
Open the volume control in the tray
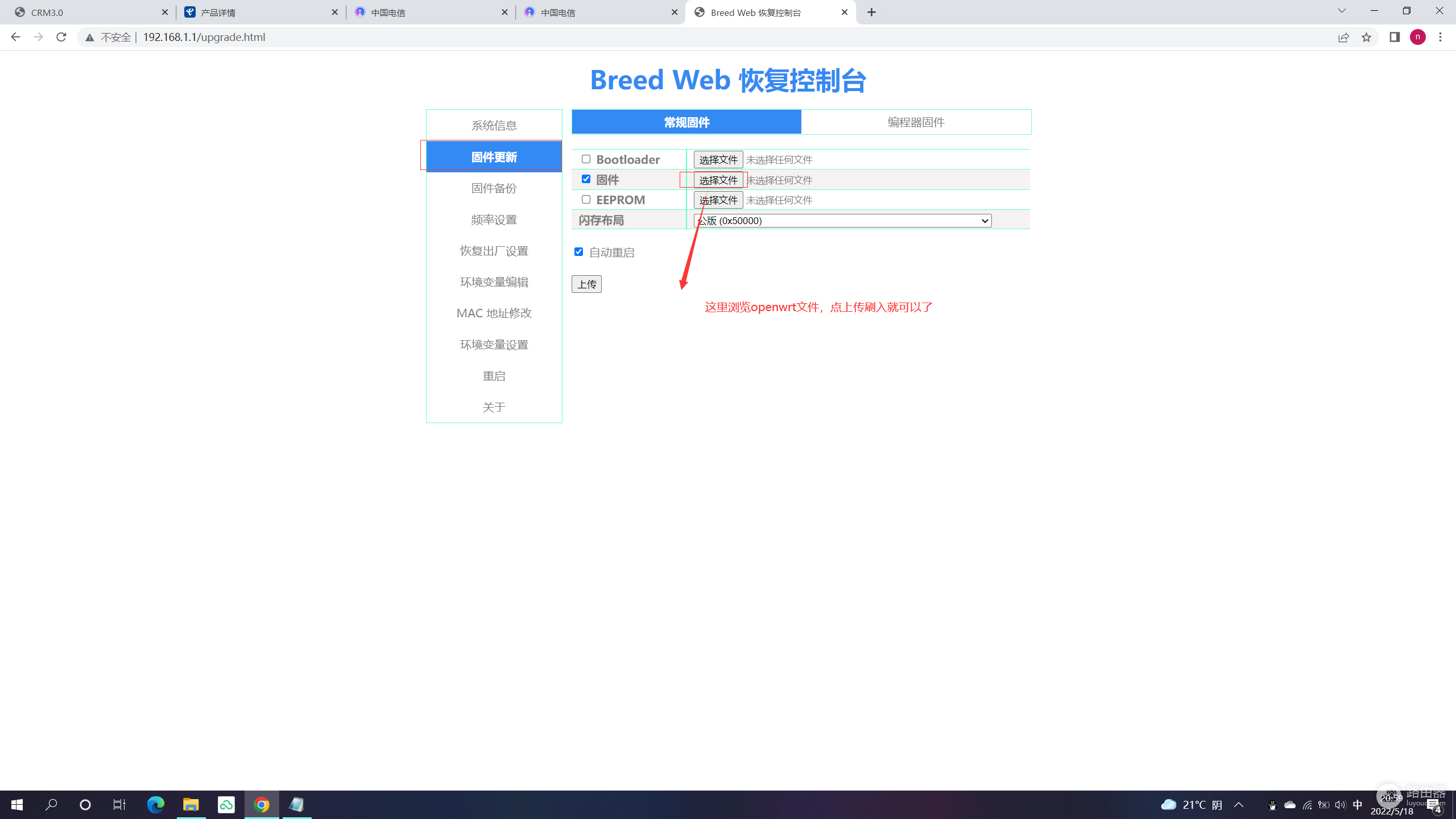coord(1341,805)
